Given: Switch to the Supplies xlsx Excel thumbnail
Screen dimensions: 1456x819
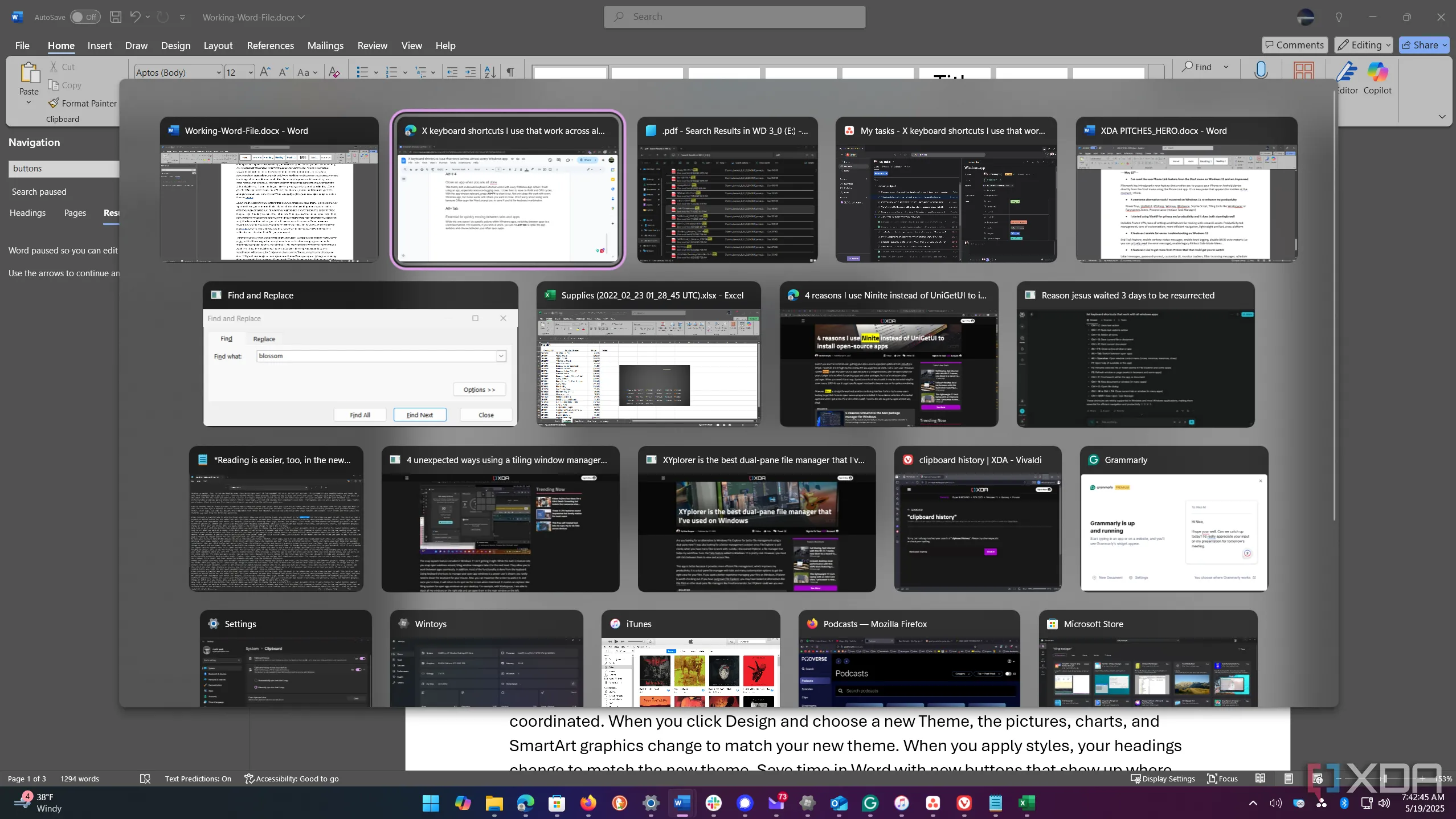Looking at the screenshot, I should (x=648, y=354).
